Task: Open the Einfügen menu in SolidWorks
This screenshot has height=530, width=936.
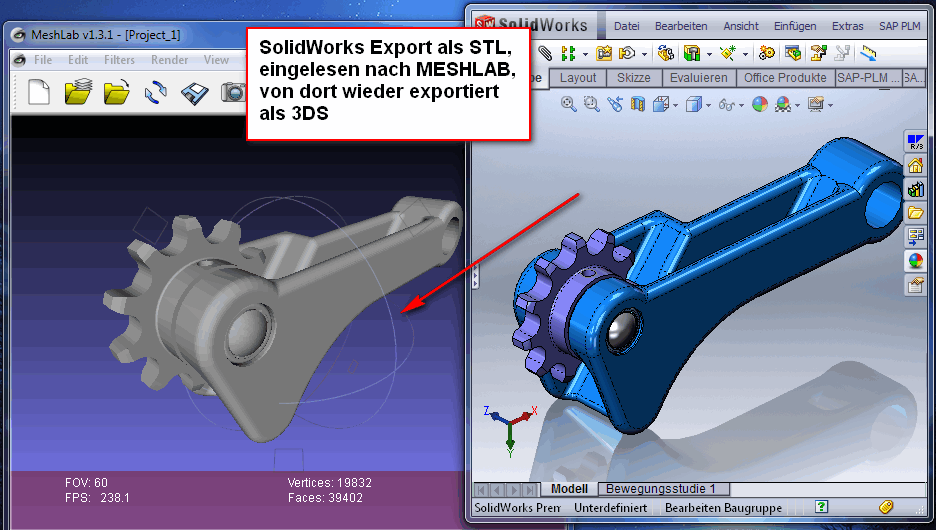Action: 795,26
